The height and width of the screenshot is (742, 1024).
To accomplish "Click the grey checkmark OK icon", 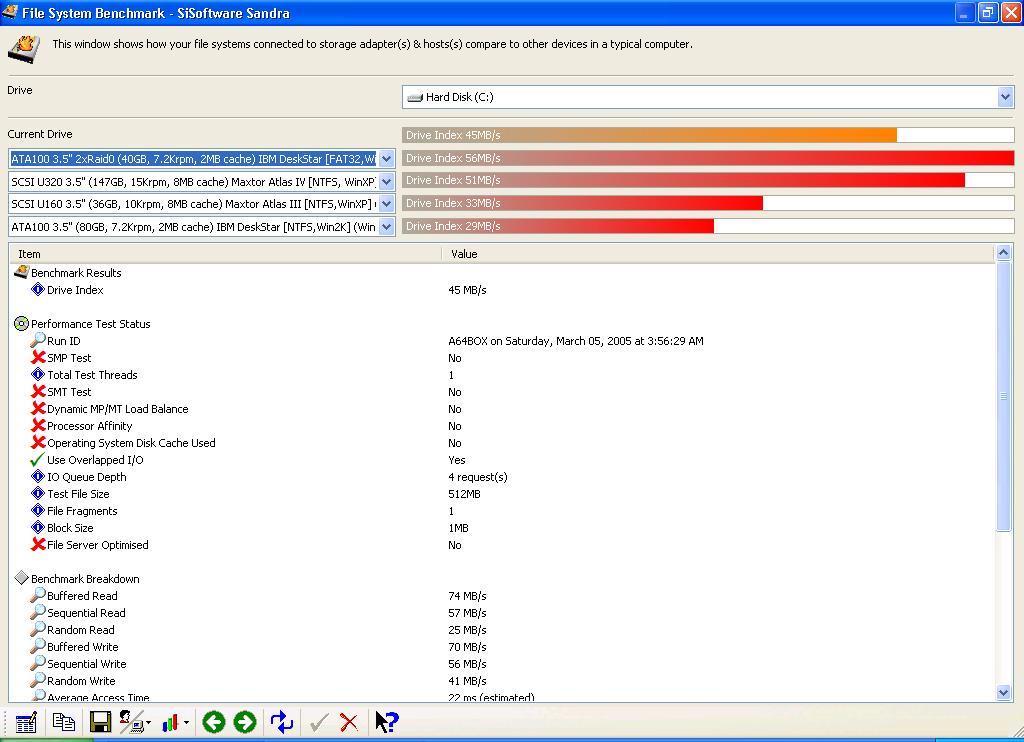I will [319, 722].
